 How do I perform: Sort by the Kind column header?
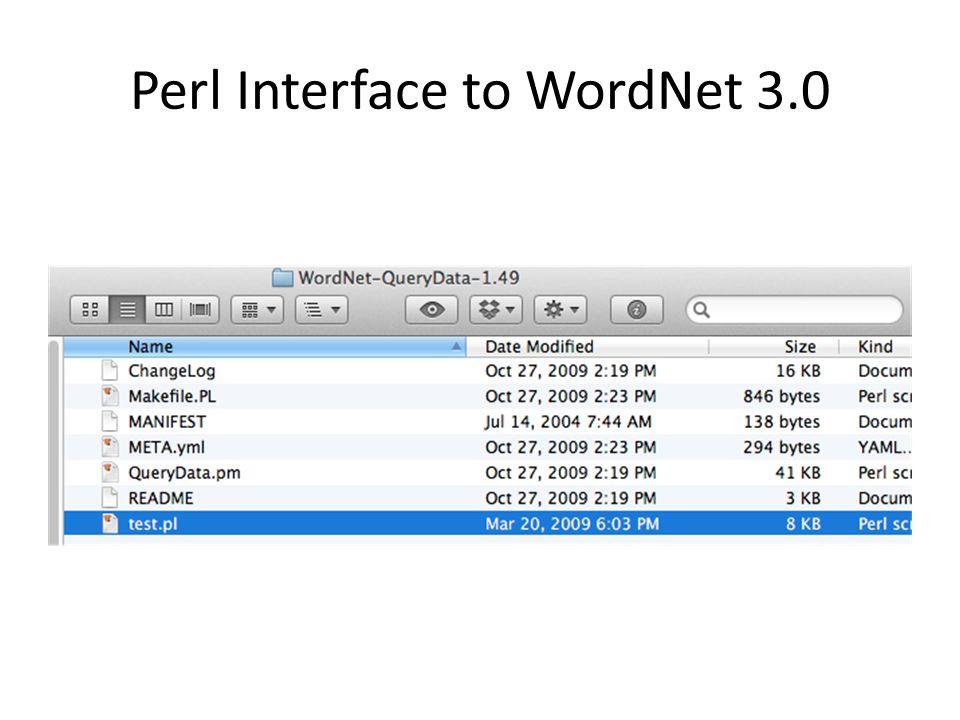876,347
